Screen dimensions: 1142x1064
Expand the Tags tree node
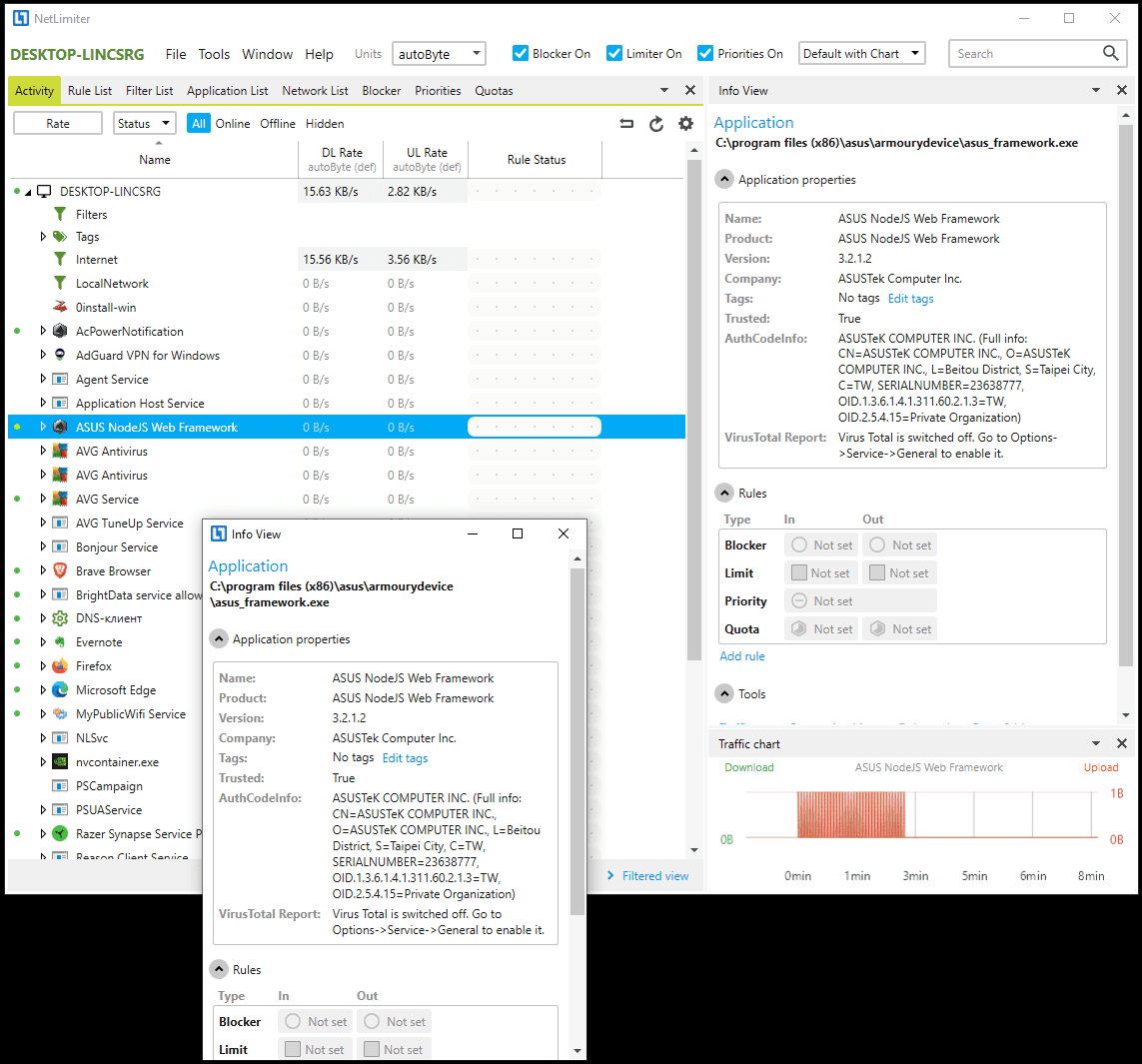tap(43, 237)
